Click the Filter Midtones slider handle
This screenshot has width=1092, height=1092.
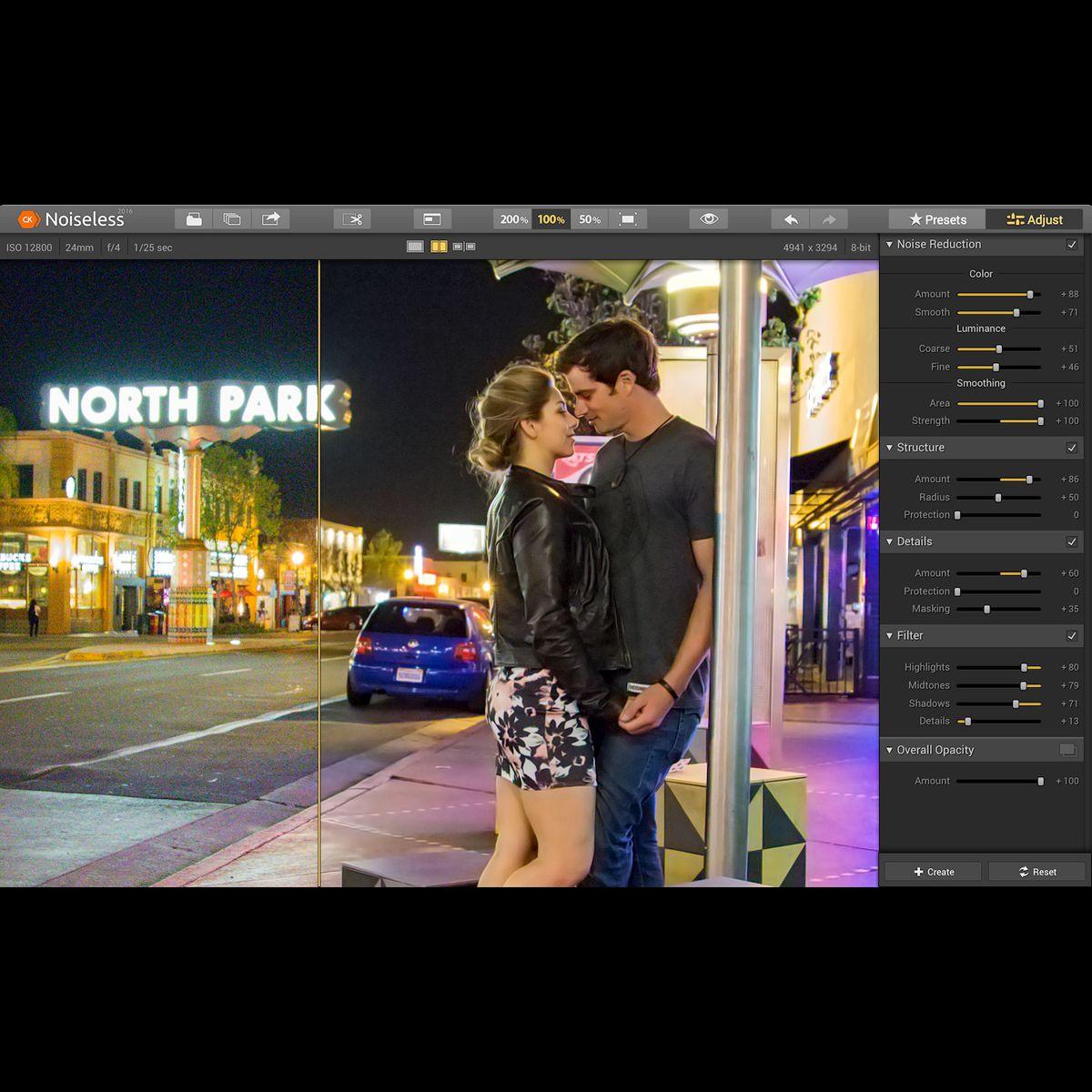point(1023,686)
